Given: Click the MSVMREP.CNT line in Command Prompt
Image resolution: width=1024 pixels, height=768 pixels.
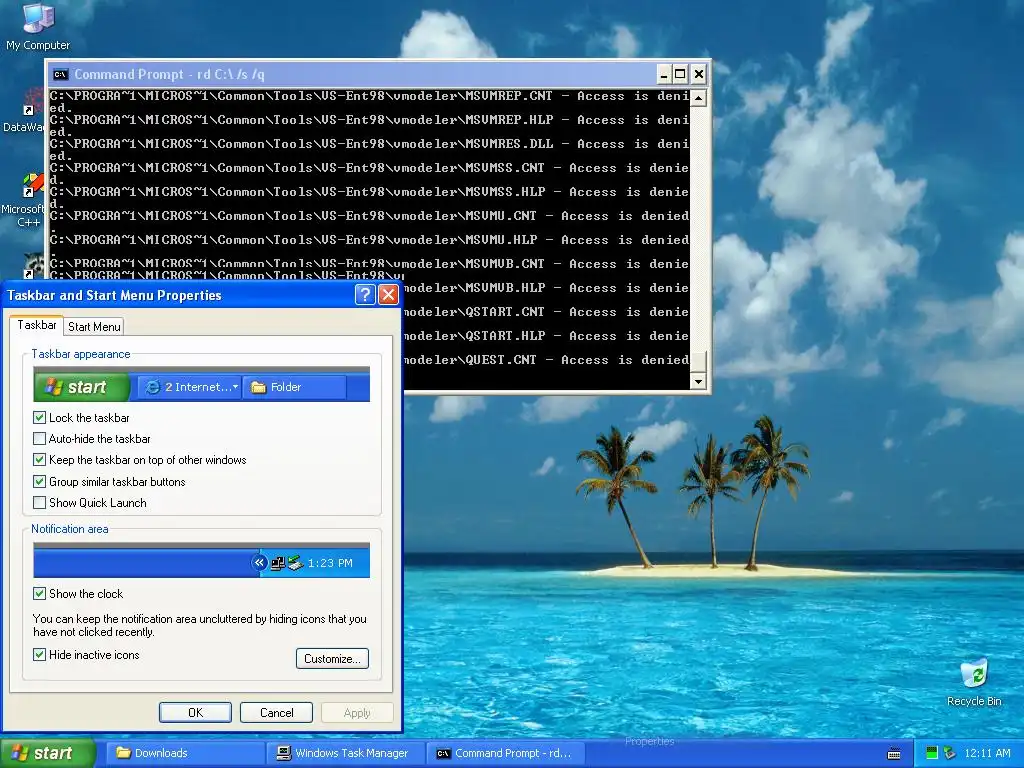Looking at the screenshot, I should click(x=369, y=96).
